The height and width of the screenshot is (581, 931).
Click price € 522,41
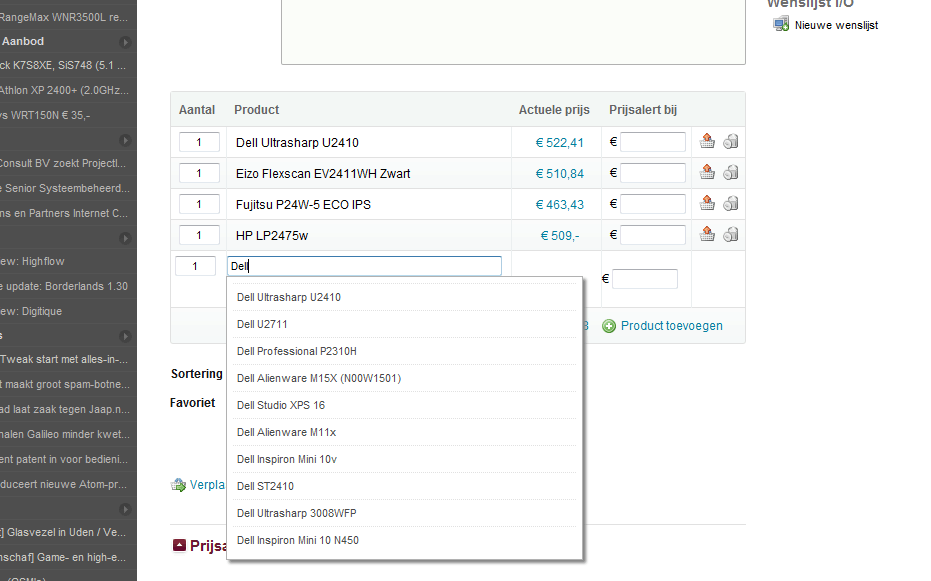coord(559,142)
